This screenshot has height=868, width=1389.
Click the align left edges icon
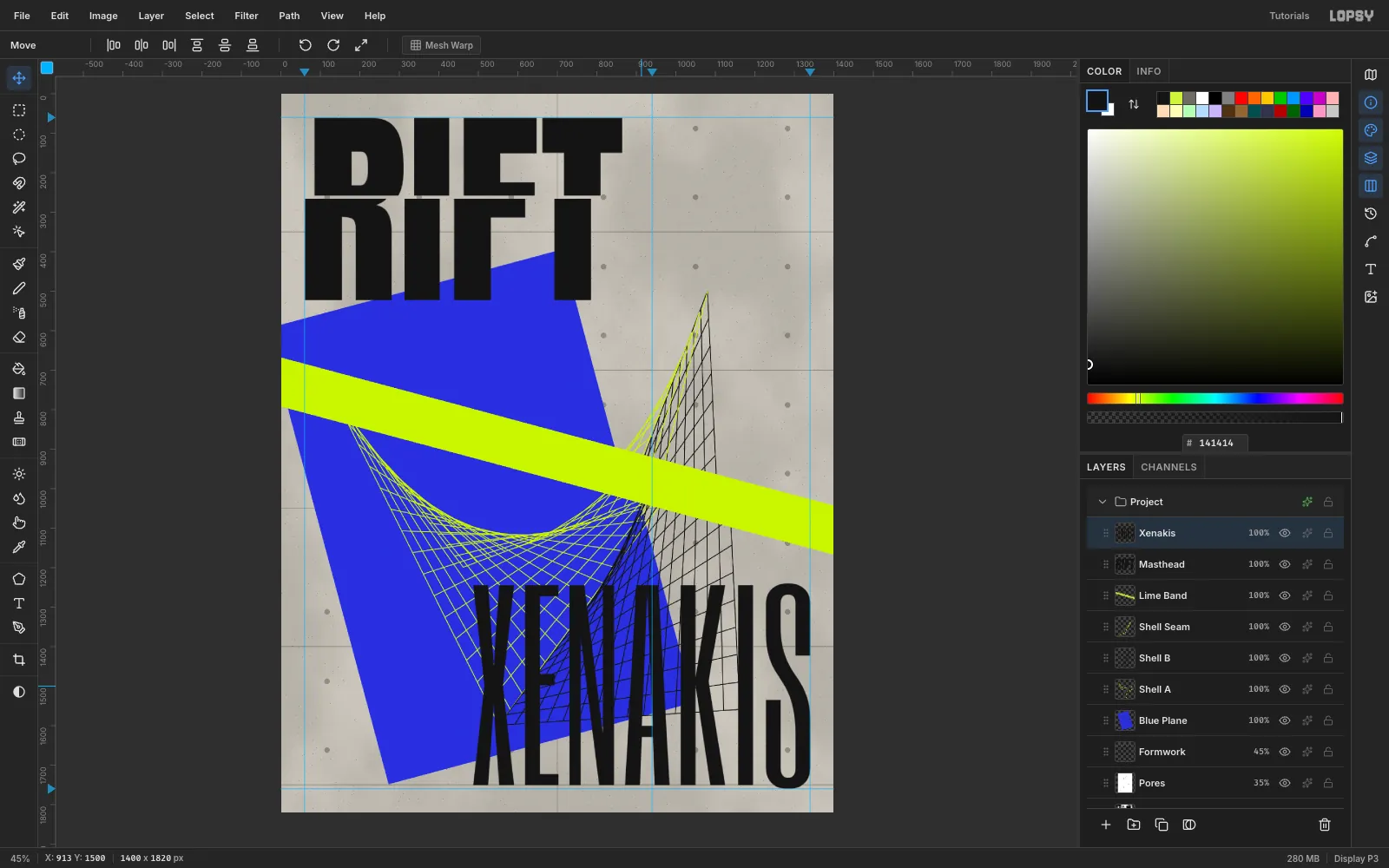[x=114, y=45]
